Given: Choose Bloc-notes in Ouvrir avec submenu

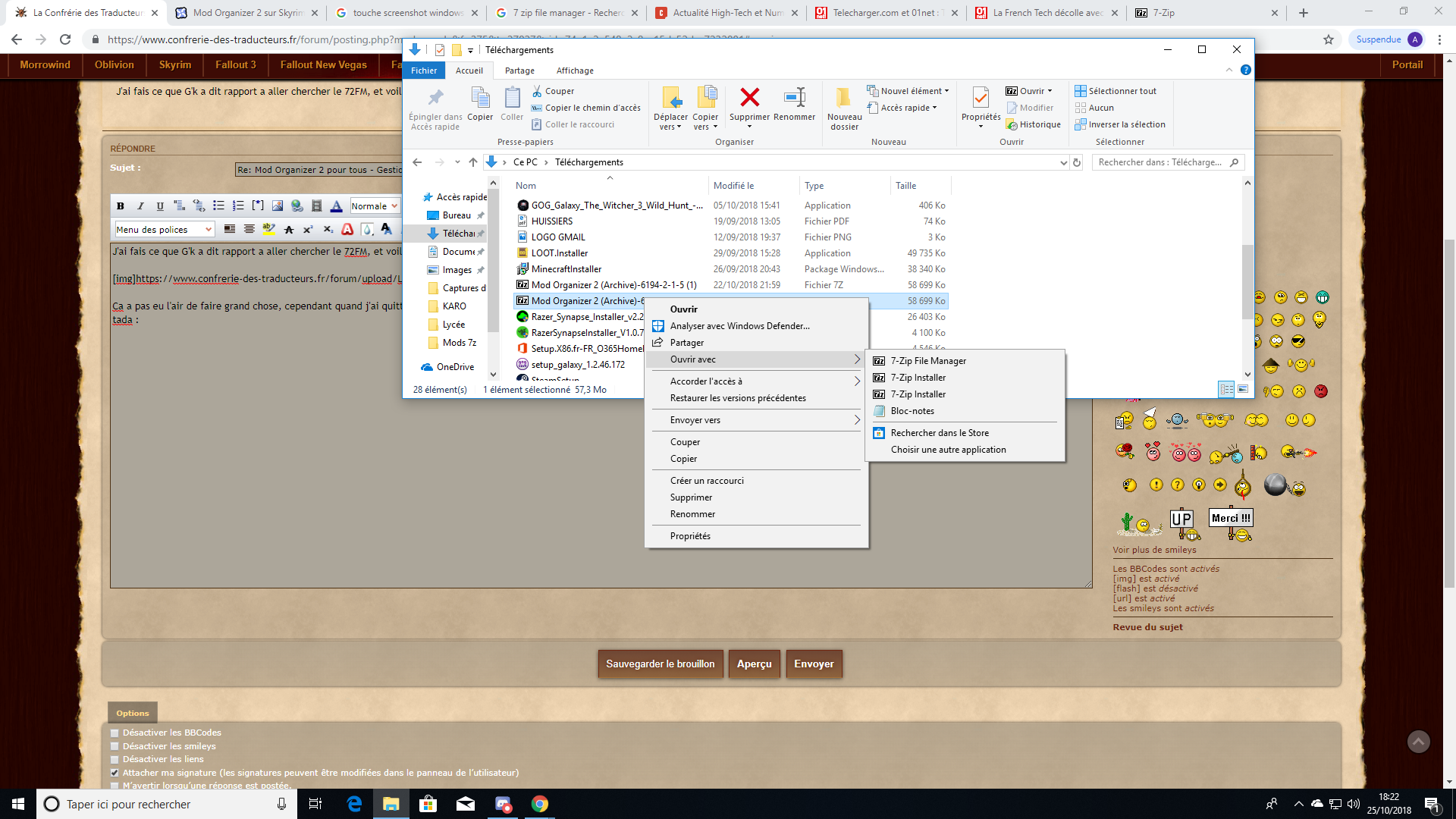Looking at the screenshot, I should tap(912, 411).
